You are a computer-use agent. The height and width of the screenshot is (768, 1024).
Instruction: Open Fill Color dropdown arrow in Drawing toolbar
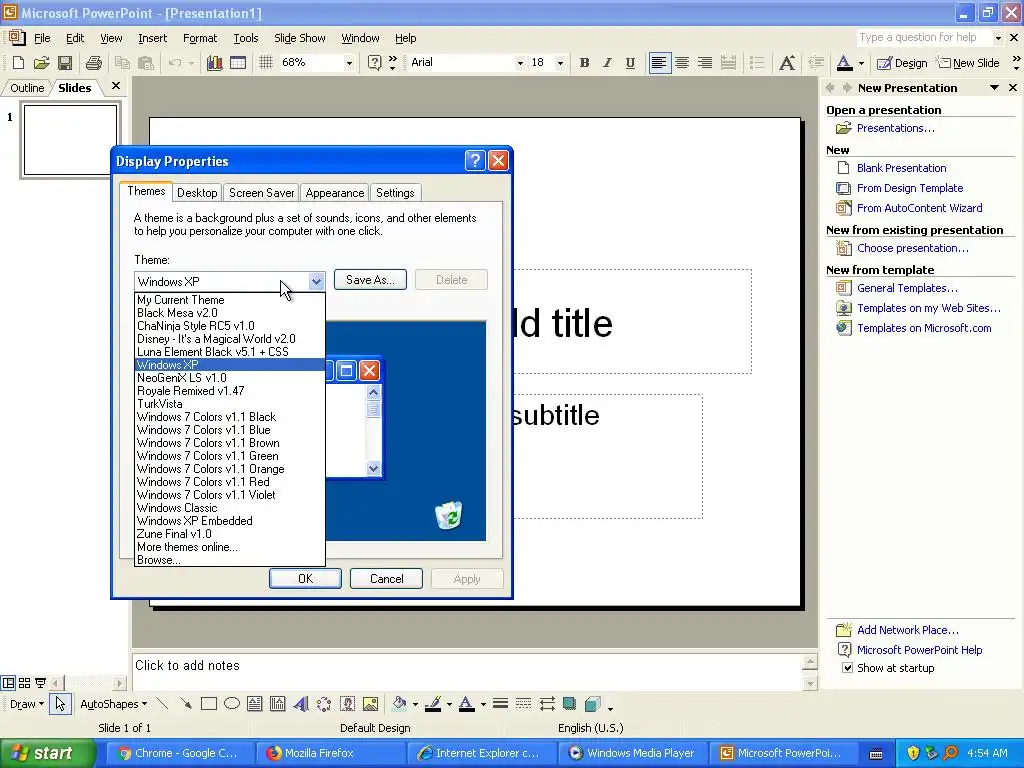[x=415, y=704]
